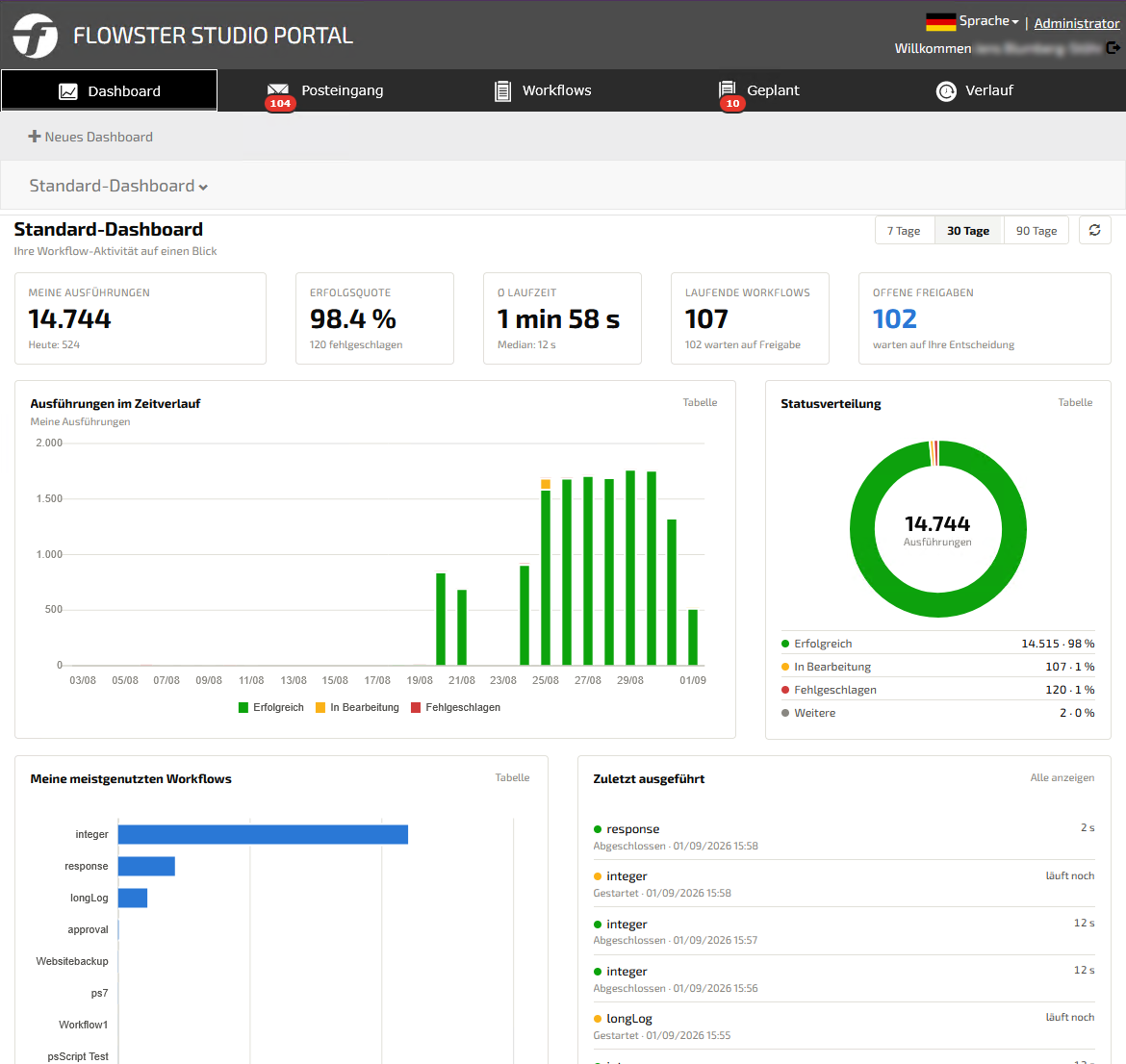Image resolution: width=1126 pixels, height=1064 pixels.
Task: Open the Dashboard tab
Action: (x=109, y=90)
